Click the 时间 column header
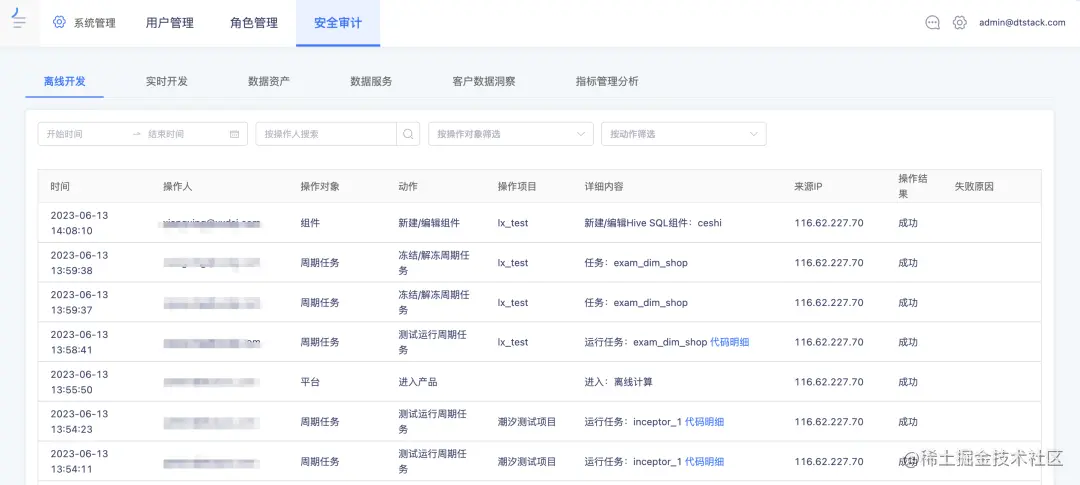 pyautogui.click(x=60, y=187)
